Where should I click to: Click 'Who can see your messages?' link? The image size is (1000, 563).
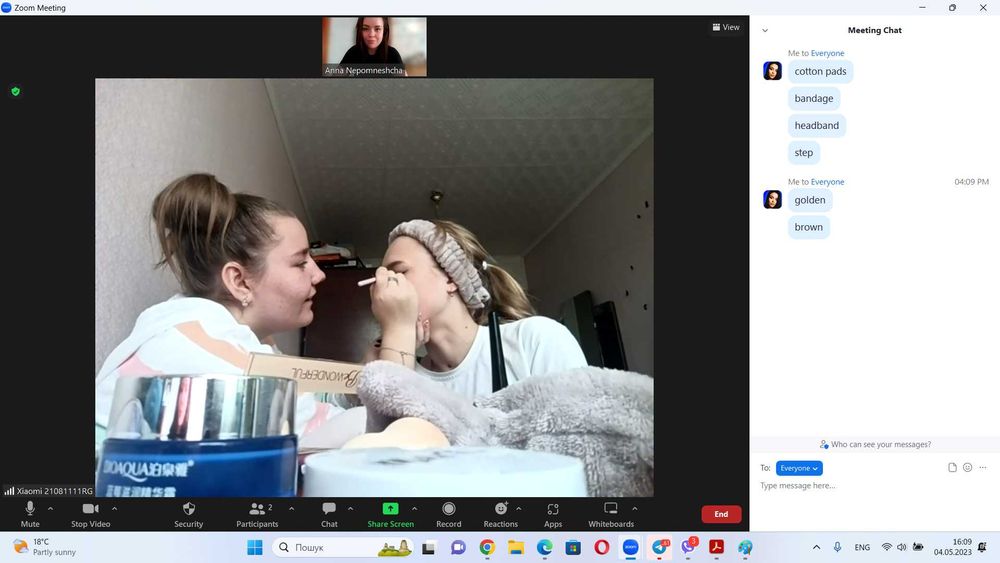coord(875,444)
